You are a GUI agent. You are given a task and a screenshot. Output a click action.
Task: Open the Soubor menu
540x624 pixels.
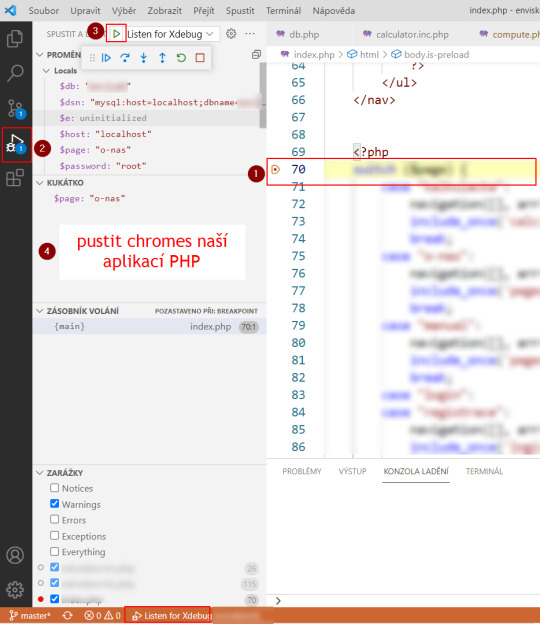pyautogui.click(x=43, y=11)
